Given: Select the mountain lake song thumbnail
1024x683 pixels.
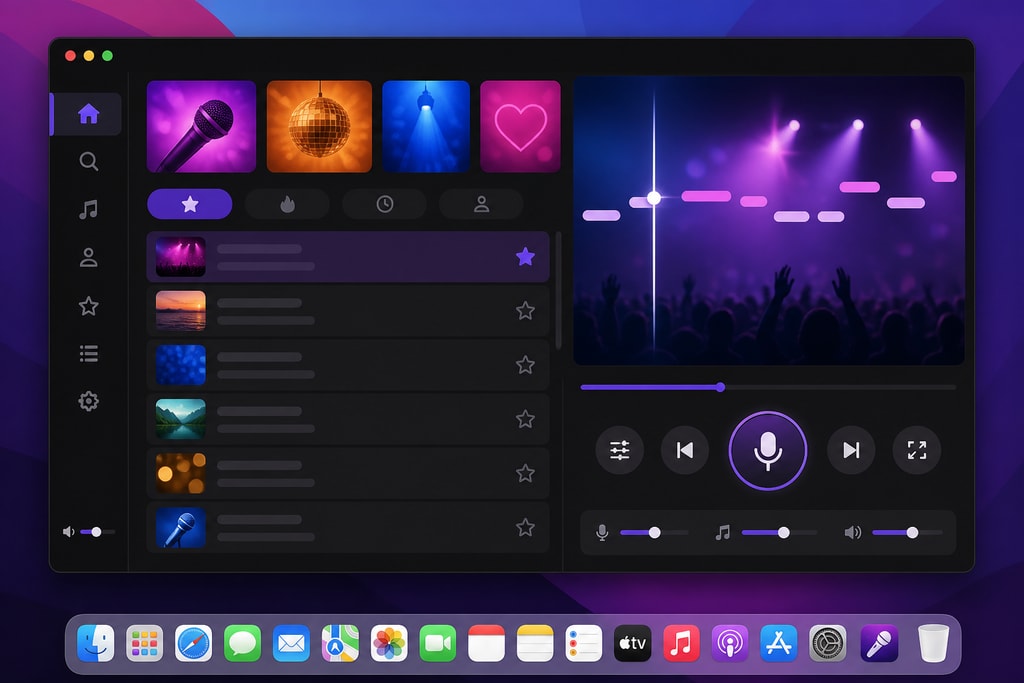Looking at the screenshot, I should (181, 419).
